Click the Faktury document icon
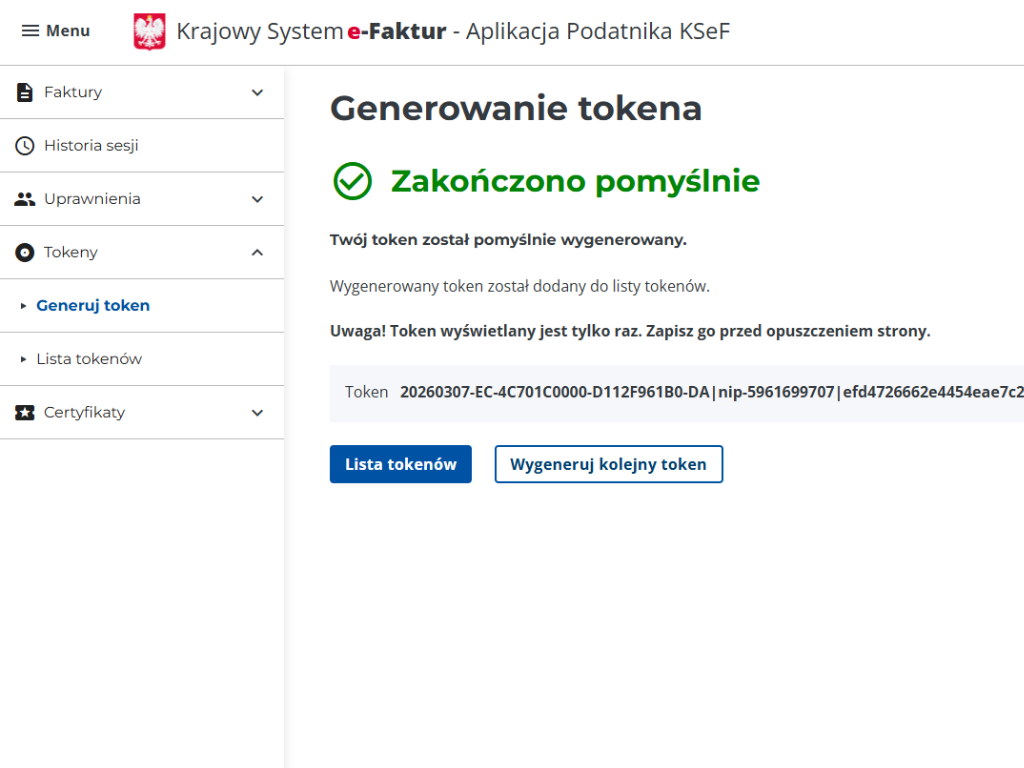Image resolution: width=1024 pixels, height=768 pixels. pos(25,92)
